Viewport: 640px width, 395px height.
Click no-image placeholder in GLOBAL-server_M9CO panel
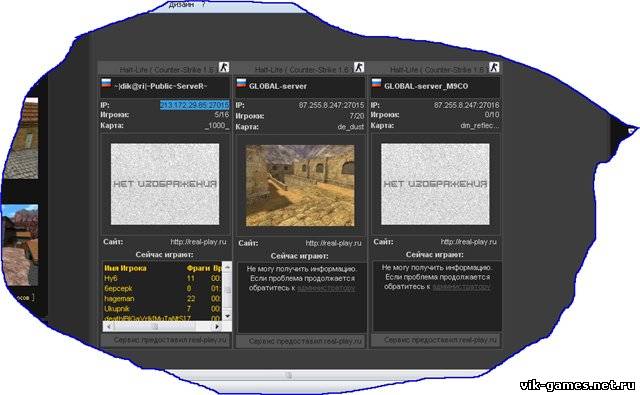point(435,184)
